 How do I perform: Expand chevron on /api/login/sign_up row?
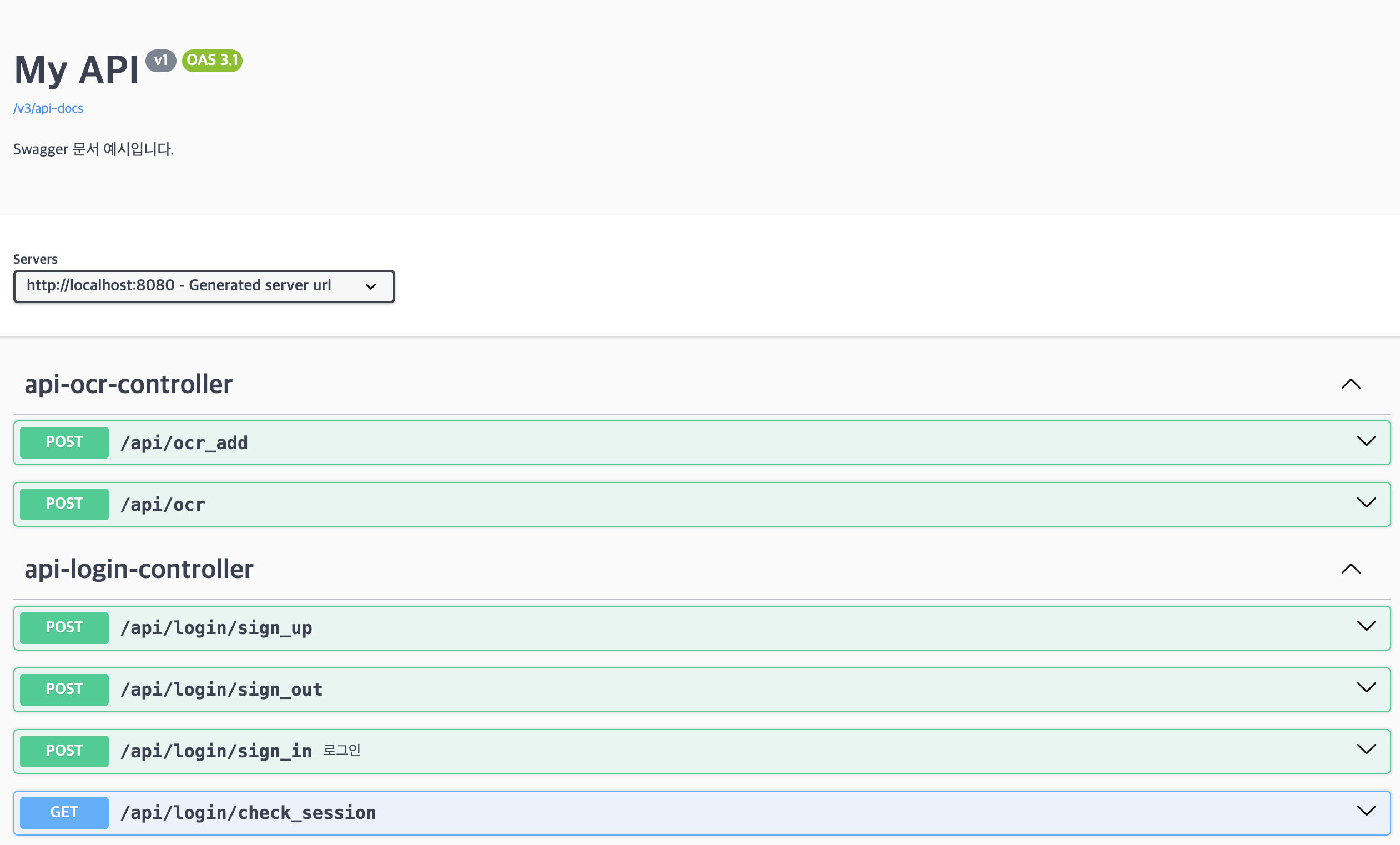pyautogui.click(x=1366, y=626)
